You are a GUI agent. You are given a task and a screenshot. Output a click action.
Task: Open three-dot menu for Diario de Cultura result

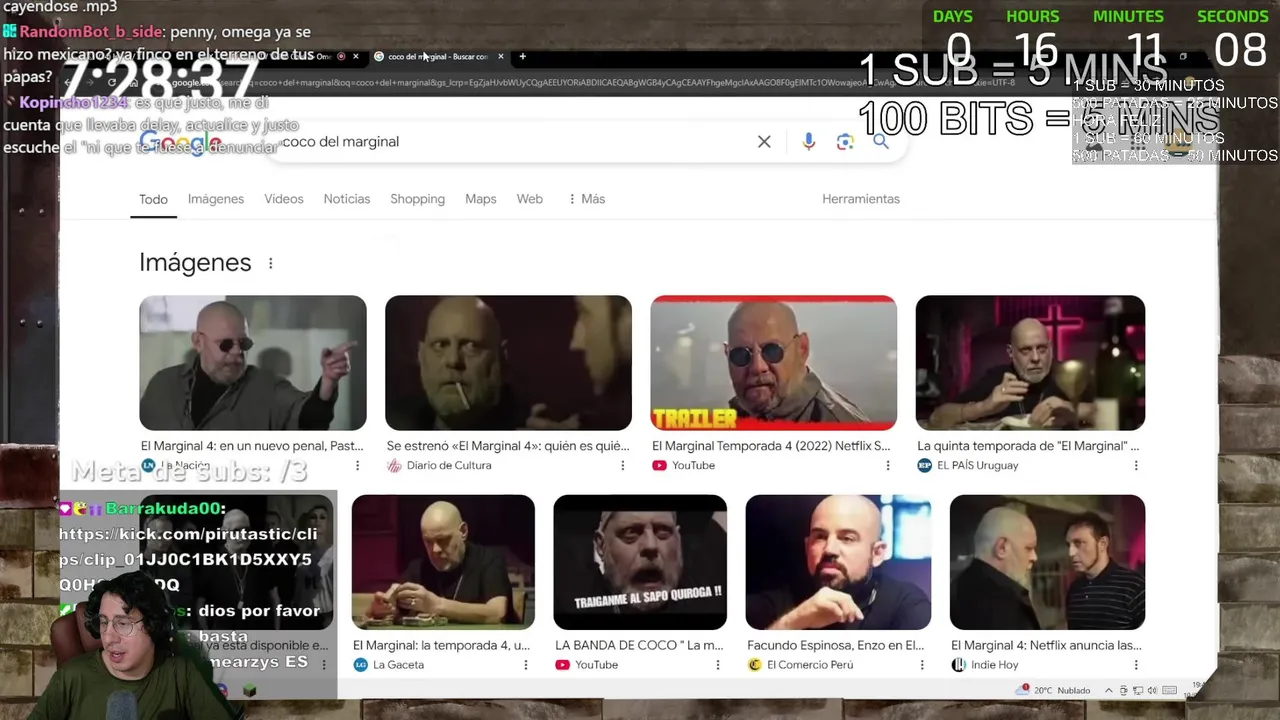click(622, 466)
